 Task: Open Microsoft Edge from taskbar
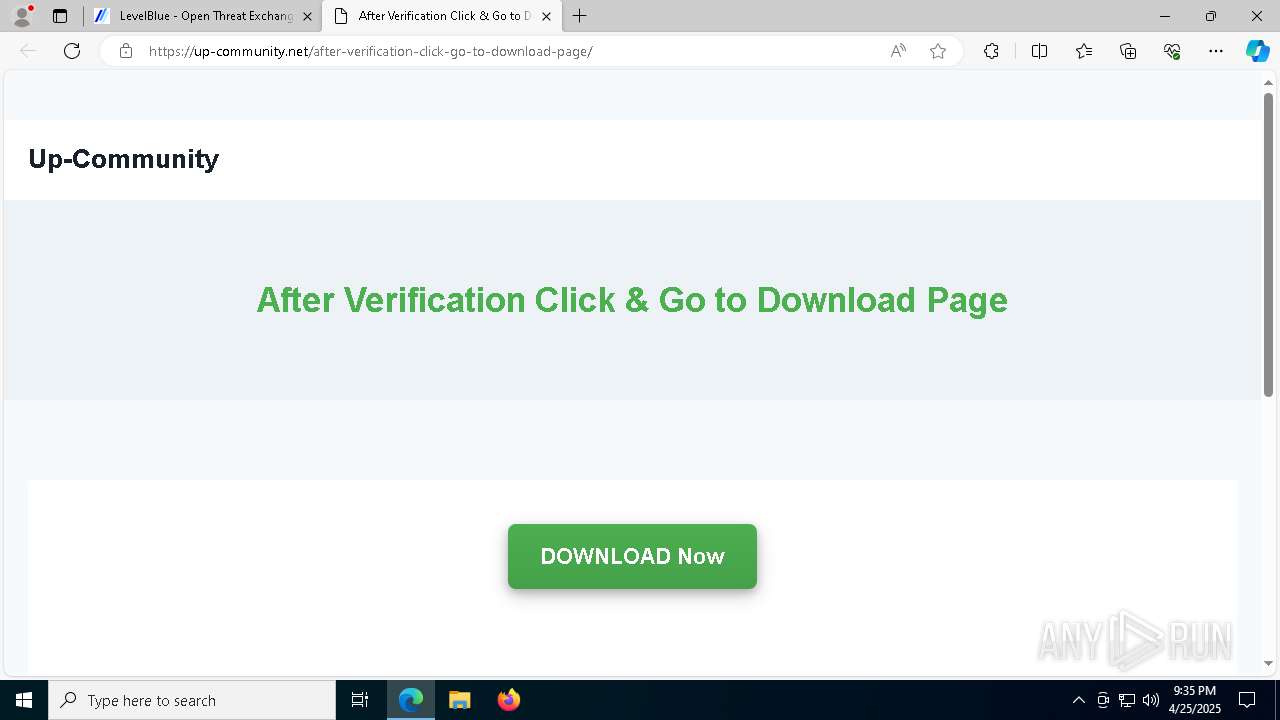click(411, 700)
